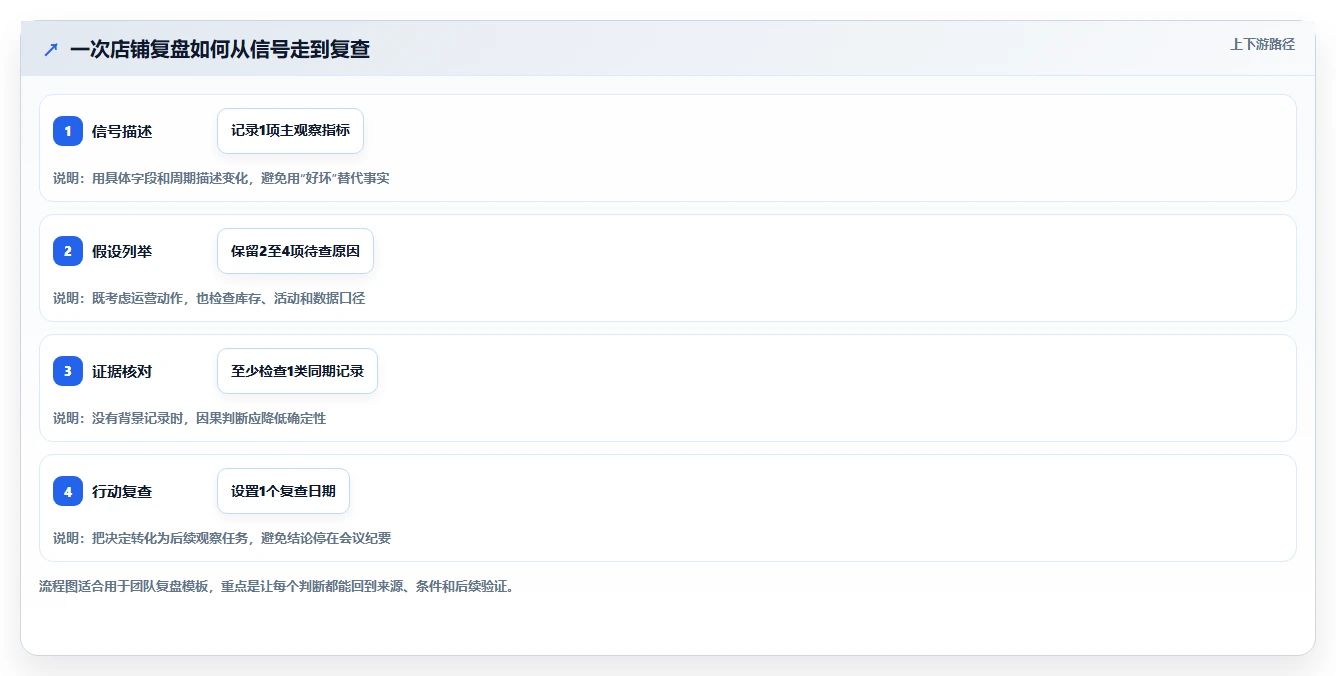Image resolution: width=1336 pixels, height=676 pixels.
Task: Click the note about 用具体字段和周期描述变化
Action: (221, 178)
